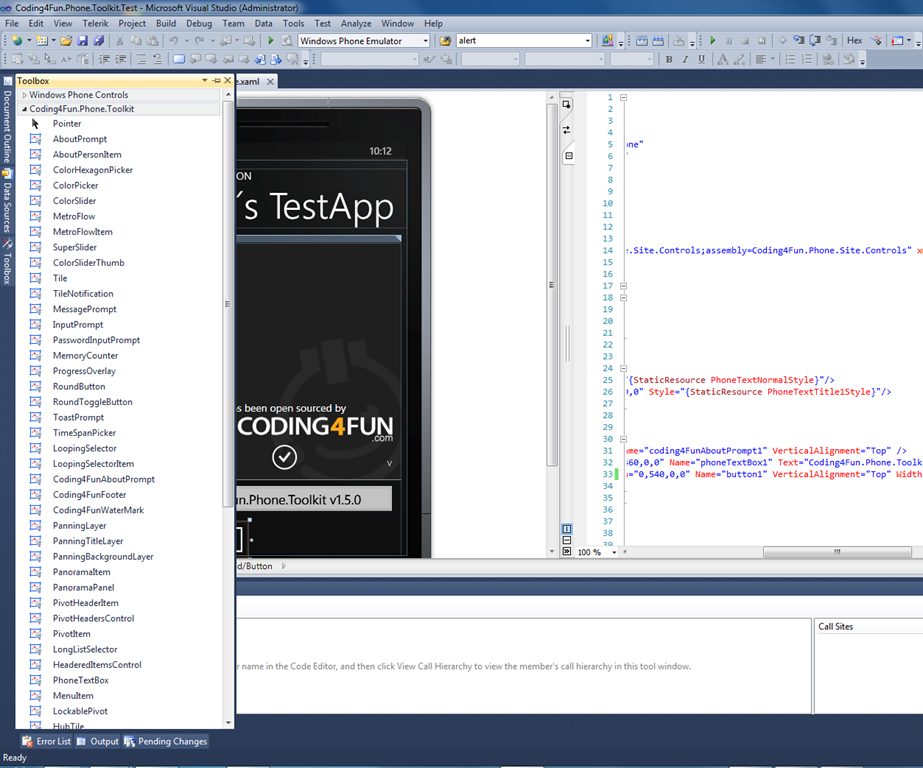
Task: Select RoundButton control in the Toolbox
Action: pyautogui.click(x=78, y=387)
